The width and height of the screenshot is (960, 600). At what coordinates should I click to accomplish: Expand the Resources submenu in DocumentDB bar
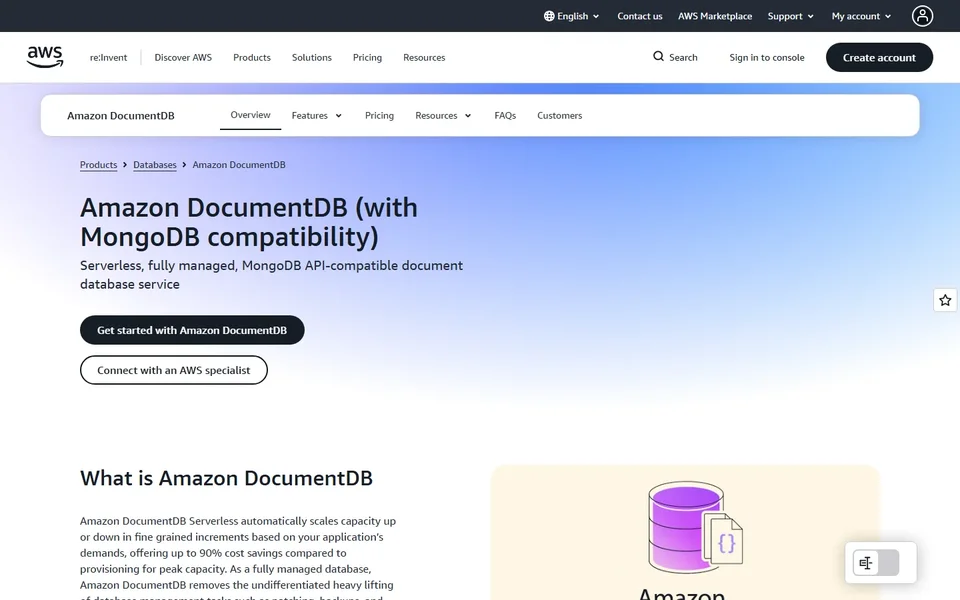point(443,116)
